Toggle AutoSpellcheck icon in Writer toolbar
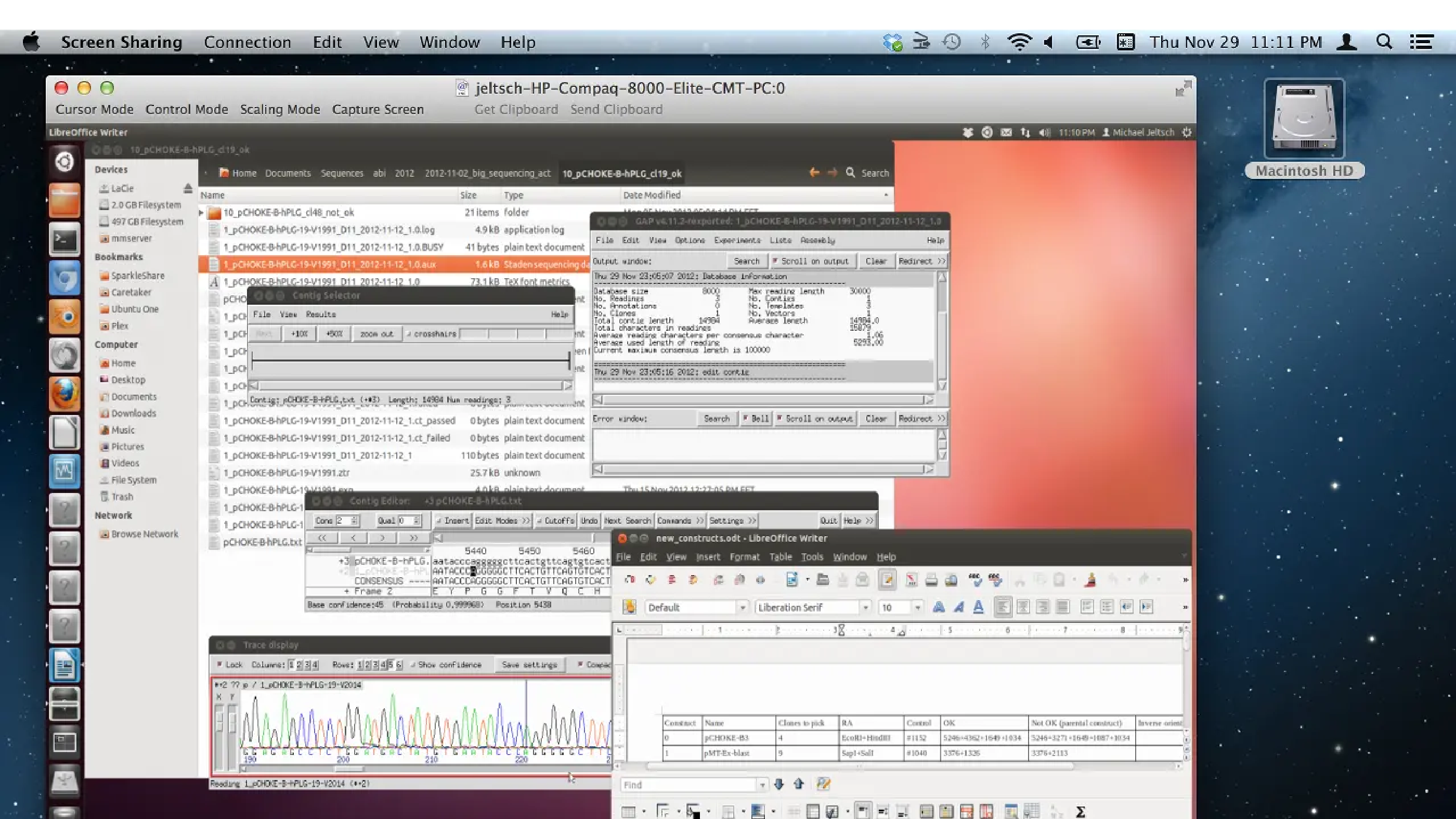The width and height of the screenshot is (1456, 819). pos(995,579)
